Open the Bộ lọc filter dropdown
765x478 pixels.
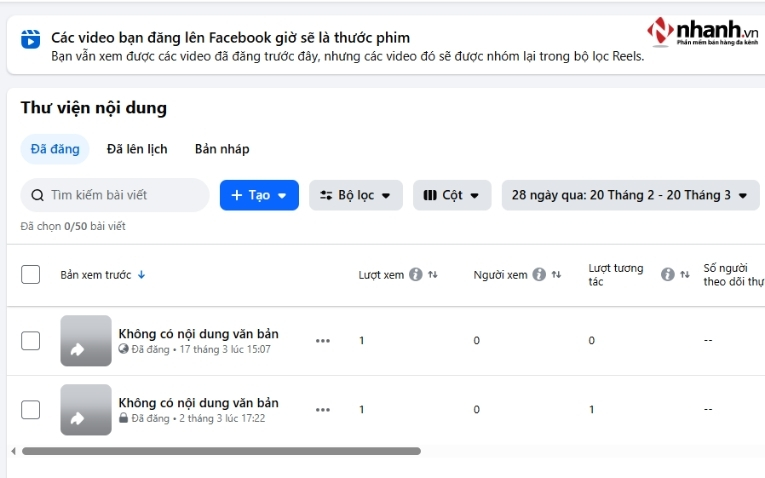pyautogui.click(x=356, y=195)
